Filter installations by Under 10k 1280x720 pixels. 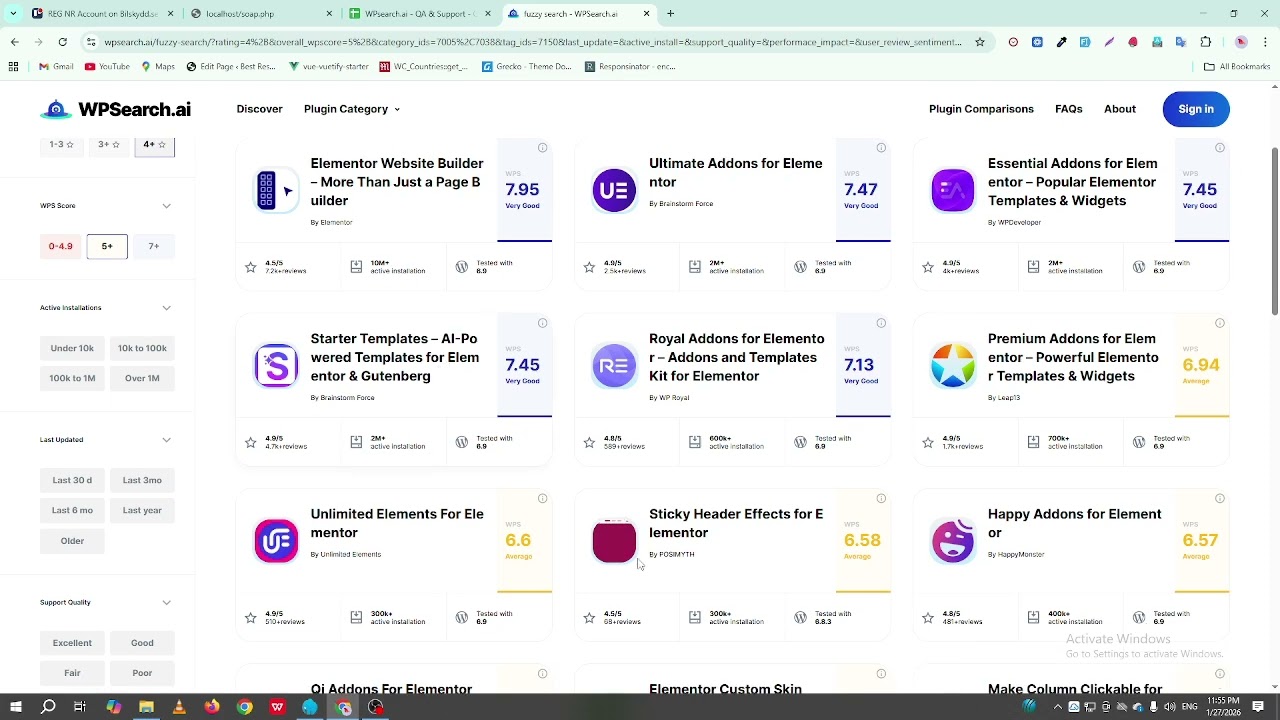tap(72, 348)
